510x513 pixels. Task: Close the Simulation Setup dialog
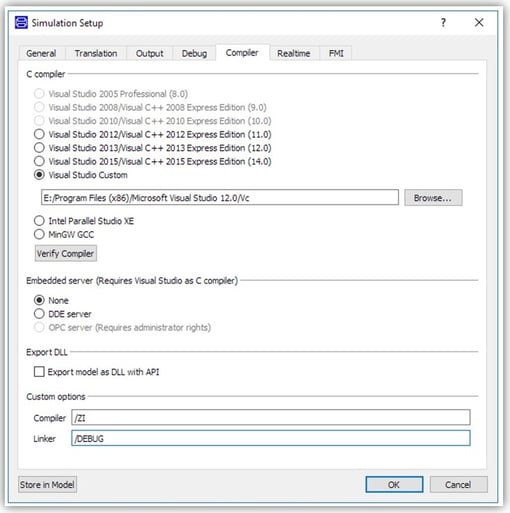pyautogui.click(x=479, y=23)
